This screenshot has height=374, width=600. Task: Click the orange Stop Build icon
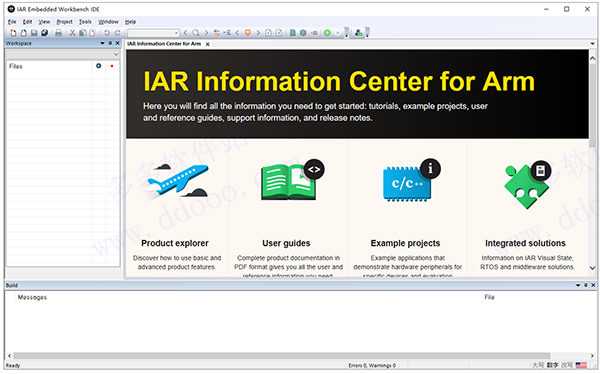(x=314, y=33)
